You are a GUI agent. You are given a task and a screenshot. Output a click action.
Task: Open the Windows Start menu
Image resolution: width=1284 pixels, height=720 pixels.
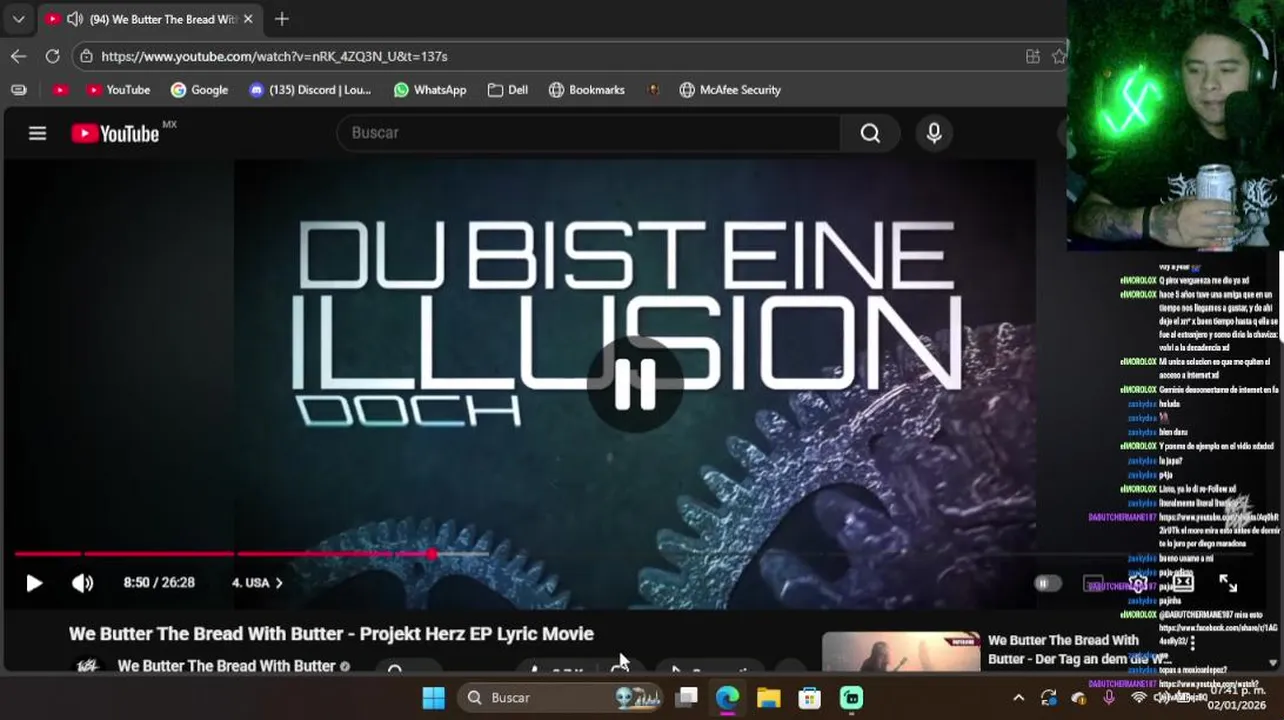(433, 698)
